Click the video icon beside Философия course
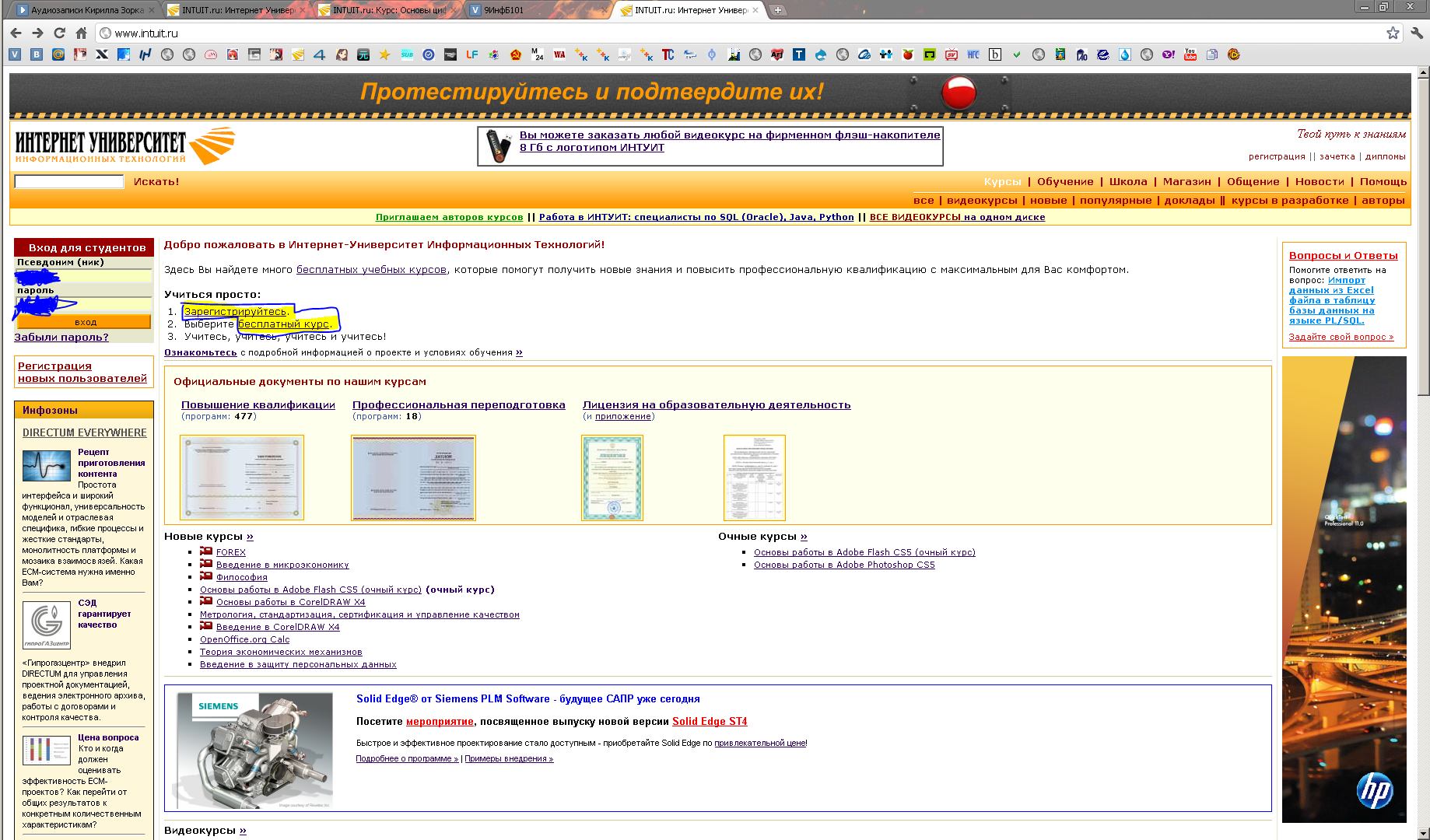 tap(206, 576)
